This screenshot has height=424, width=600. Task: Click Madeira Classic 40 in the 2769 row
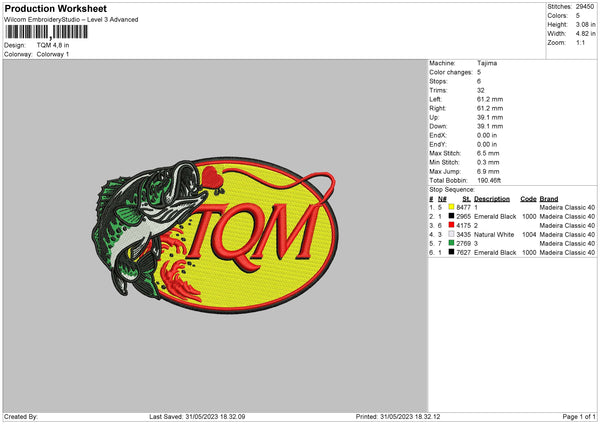pyautogui.click(x=567, y=243)
